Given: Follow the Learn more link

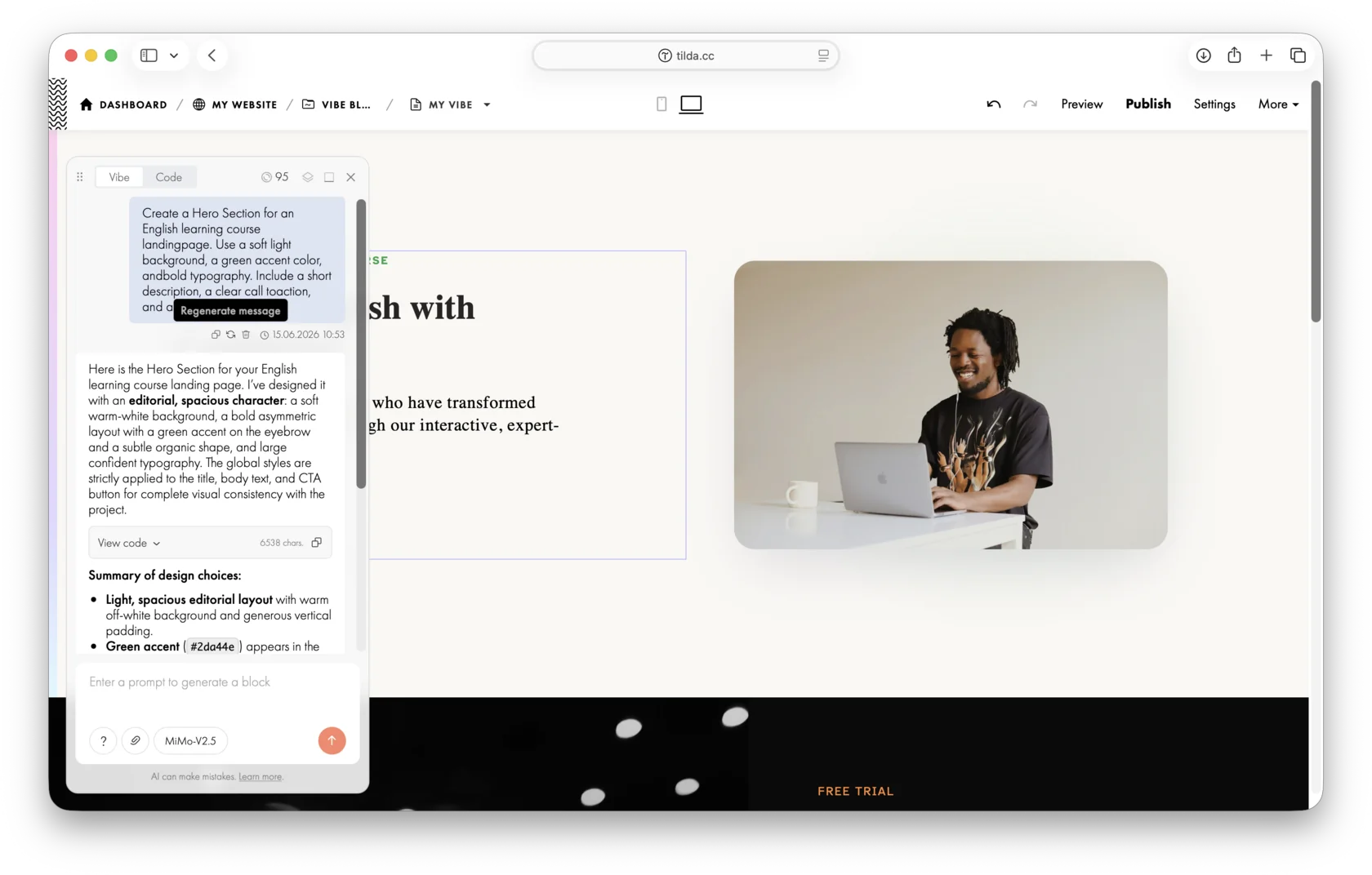Looking at the screenshot, I should [261, 777].
